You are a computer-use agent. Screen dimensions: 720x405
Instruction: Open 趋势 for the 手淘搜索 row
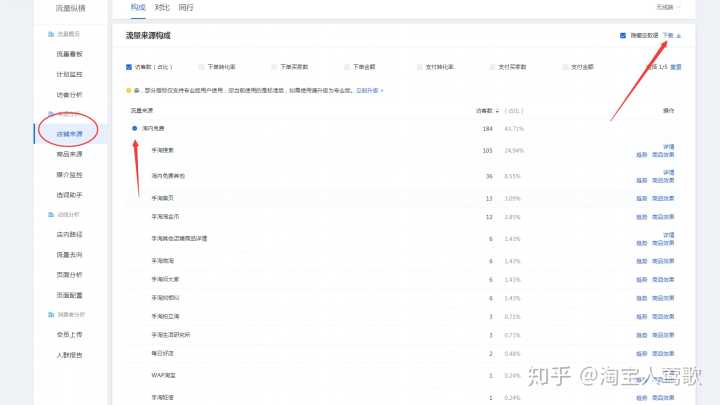[x=641, y=155]
